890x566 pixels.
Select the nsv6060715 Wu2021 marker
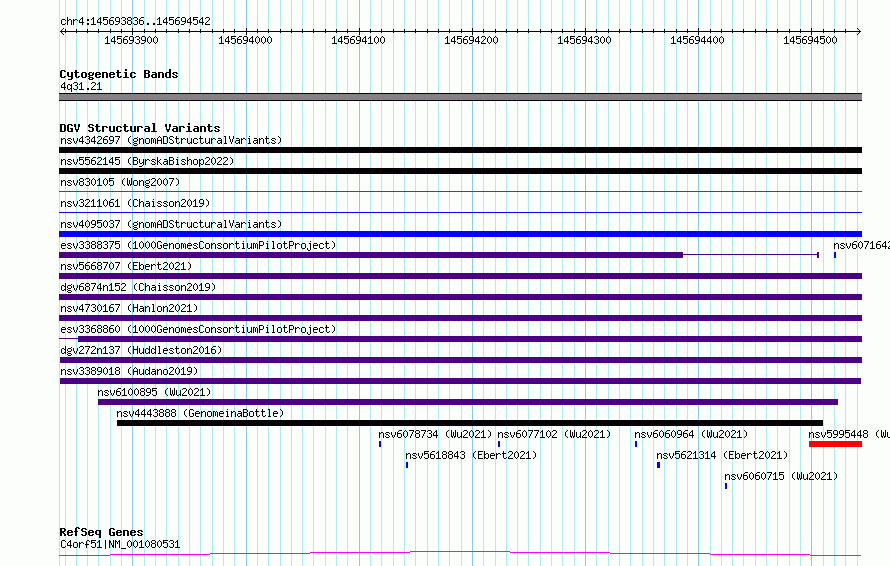726,486
